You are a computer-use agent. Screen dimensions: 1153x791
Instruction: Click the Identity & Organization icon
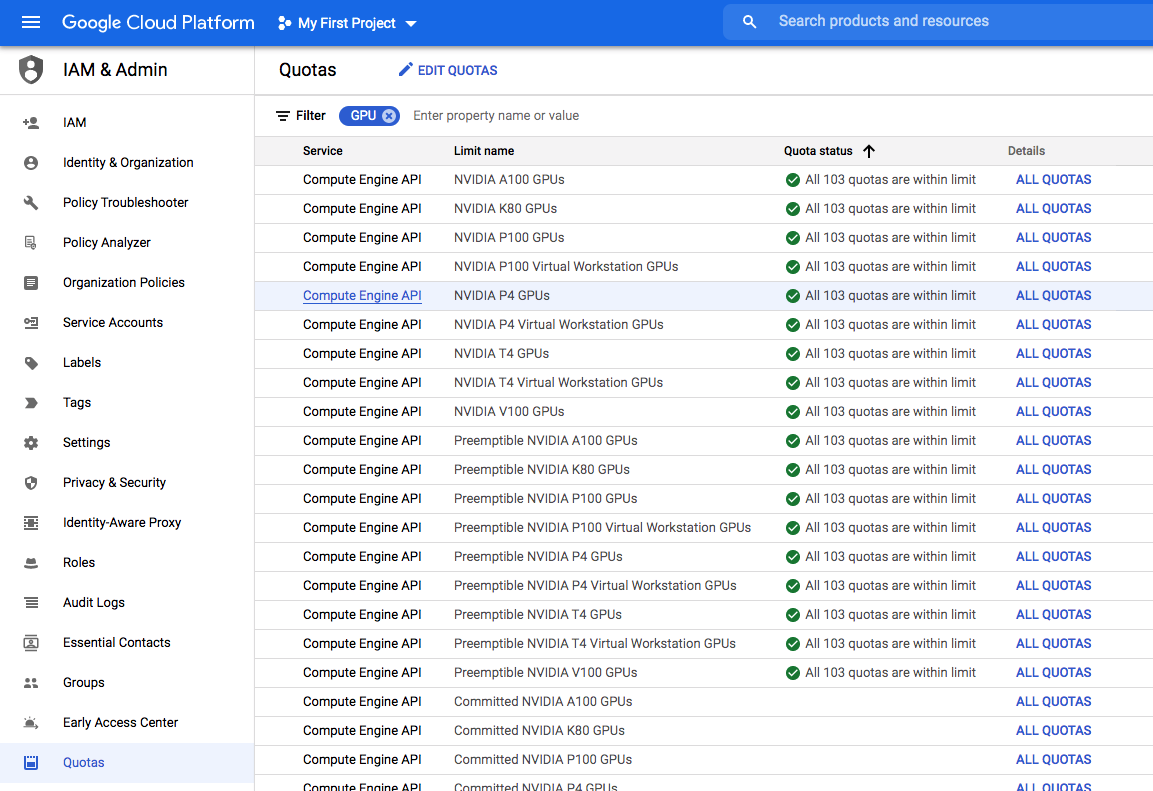pos(31,162)
